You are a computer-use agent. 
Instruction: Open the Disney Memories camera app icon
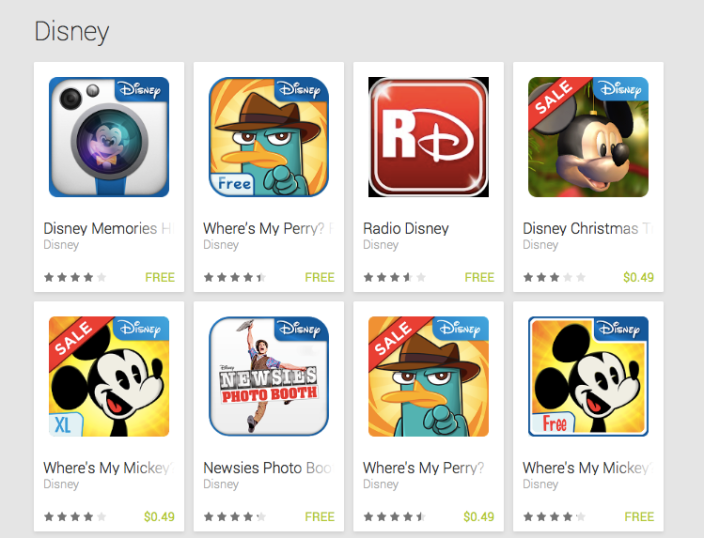click(109, 137)
